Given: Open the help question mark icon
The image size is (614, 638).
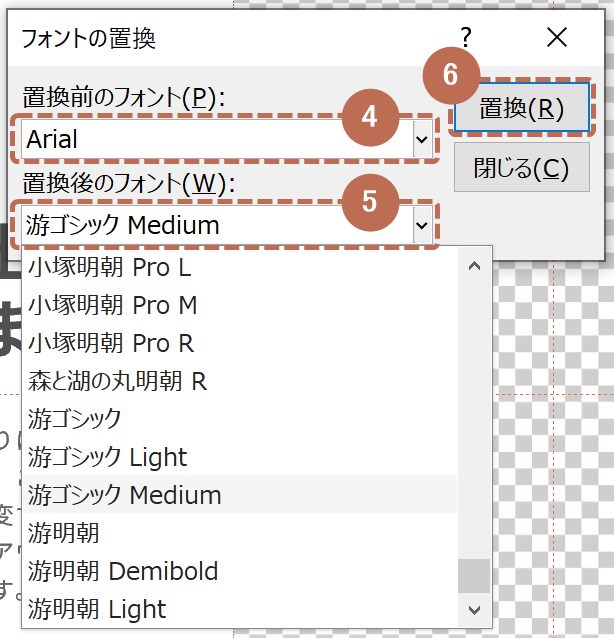Looking at the screenshot, I should [x=465, y=39].
